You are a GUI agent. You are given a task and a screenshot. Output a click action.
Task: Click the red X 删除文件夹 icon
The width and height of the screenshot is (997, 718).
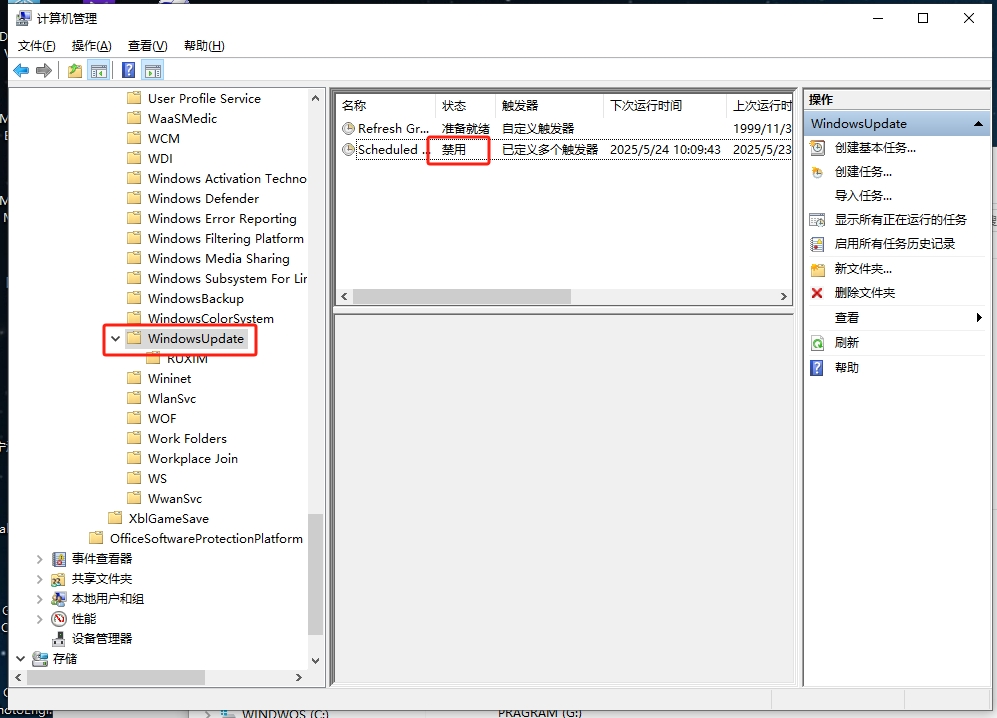817,293
